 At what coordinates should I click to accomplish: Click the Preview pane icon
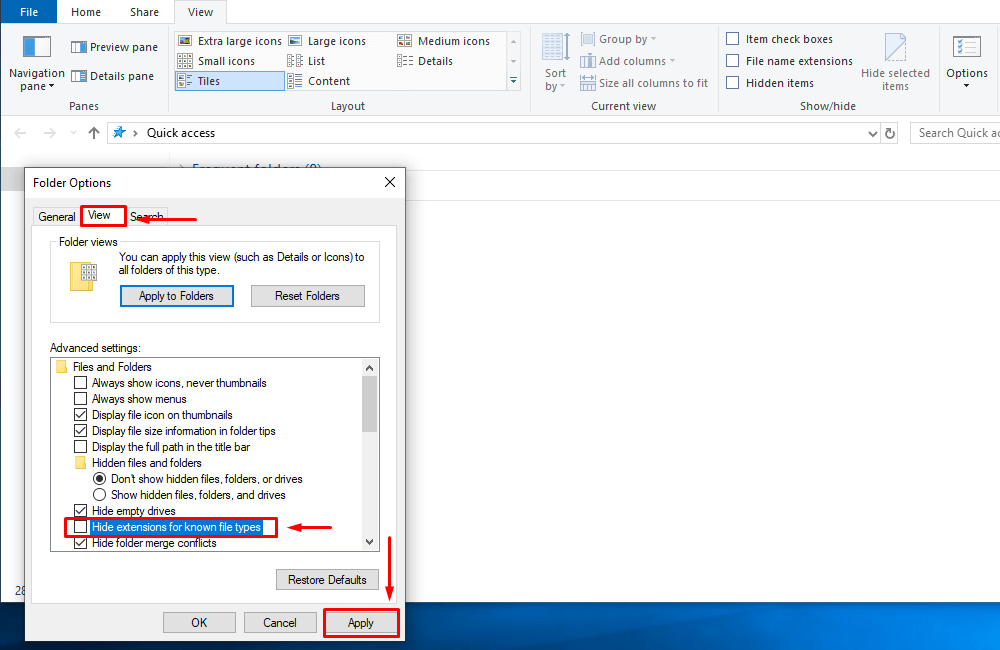[78, 46]
